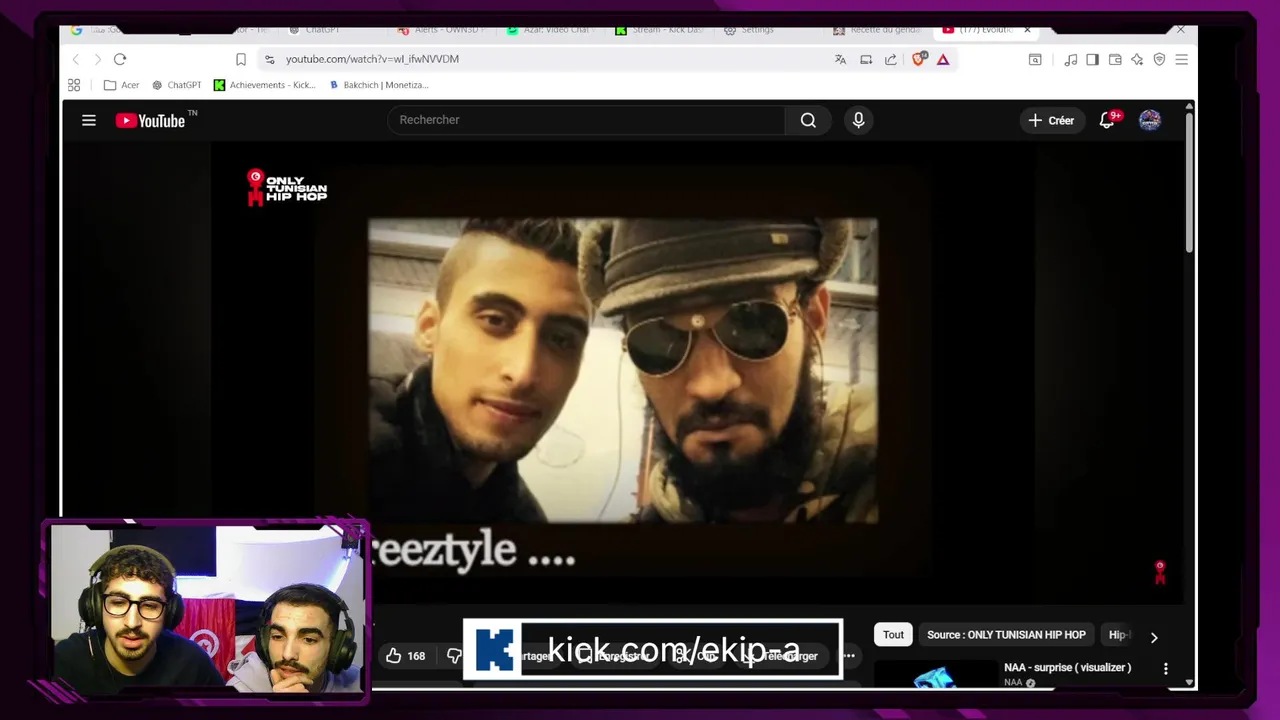Start voice search with microphone icon
The height and width of the screenshot is (720, 1280).
pos(858,120)
